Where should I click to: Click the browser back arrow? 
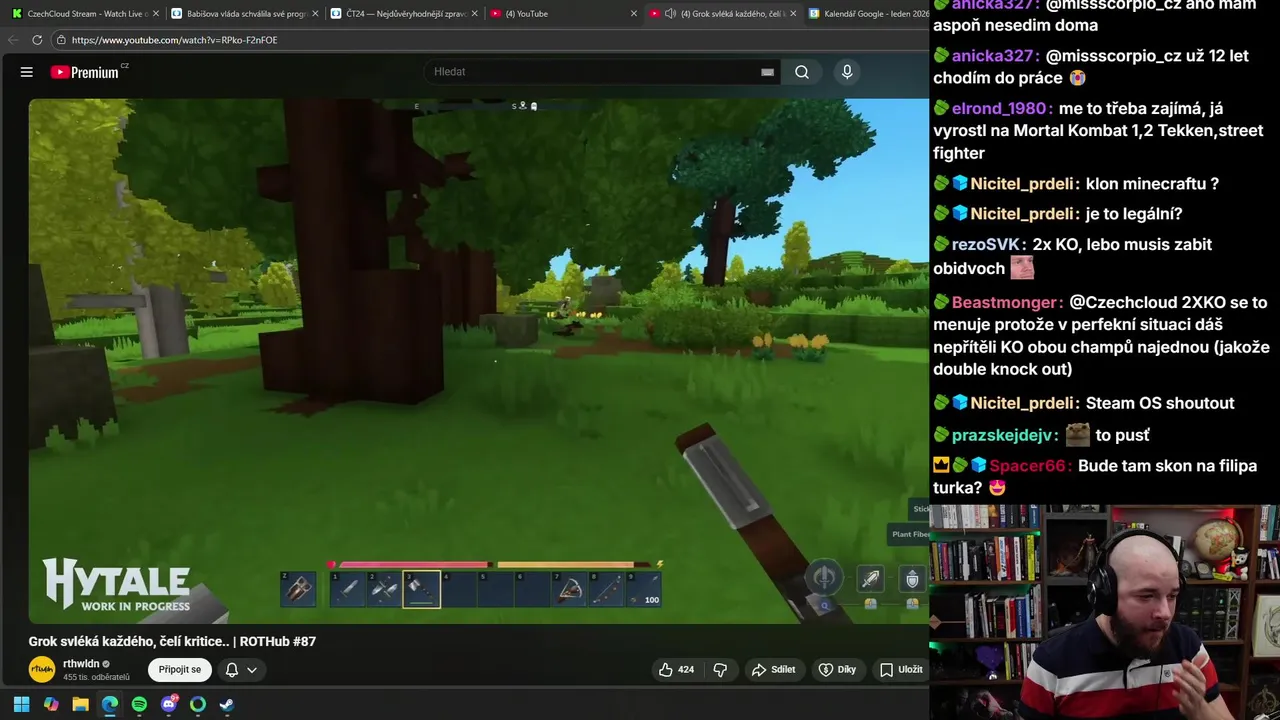13,40
